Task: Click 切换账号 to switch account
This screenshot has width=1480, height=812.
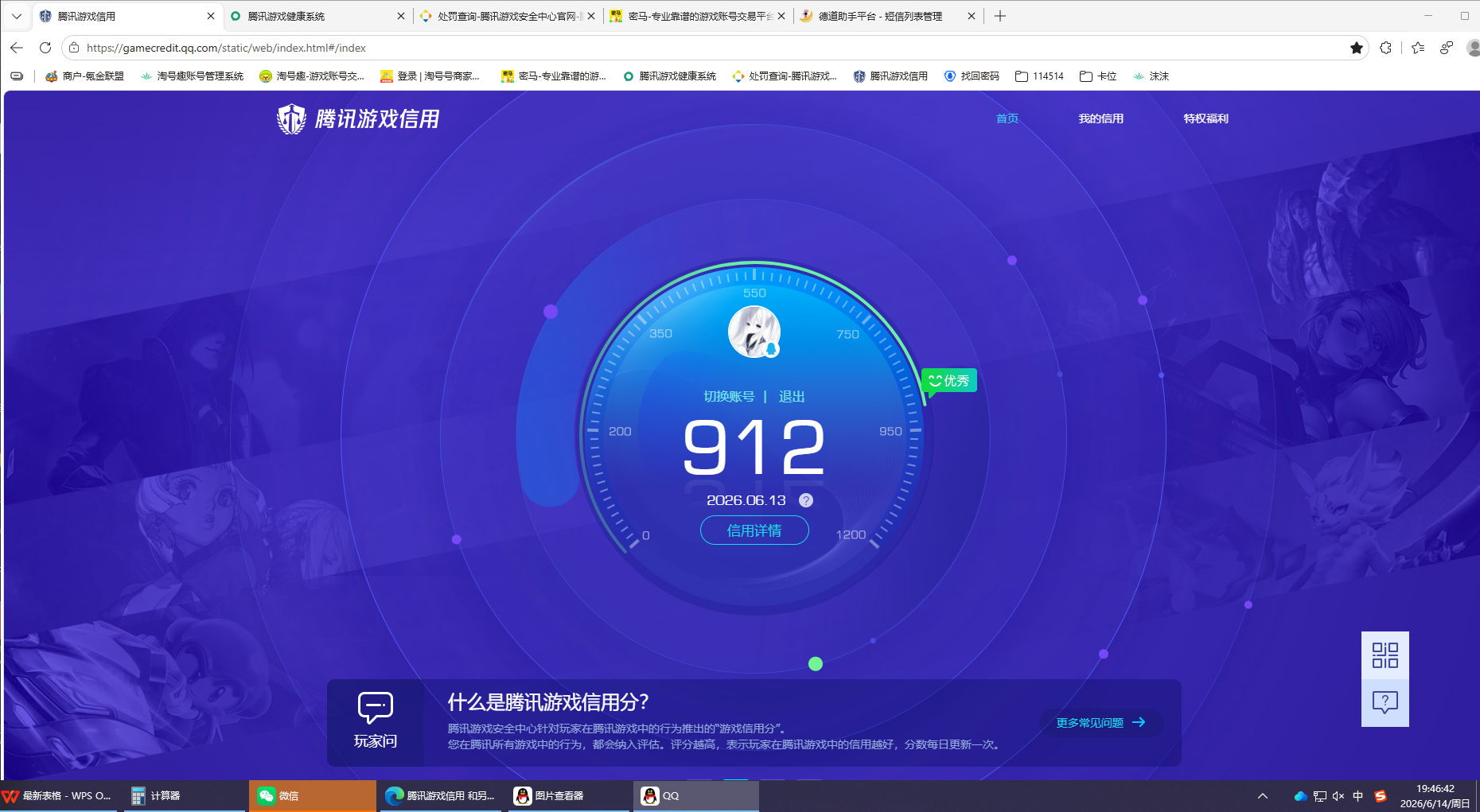Action: [729, 397]
